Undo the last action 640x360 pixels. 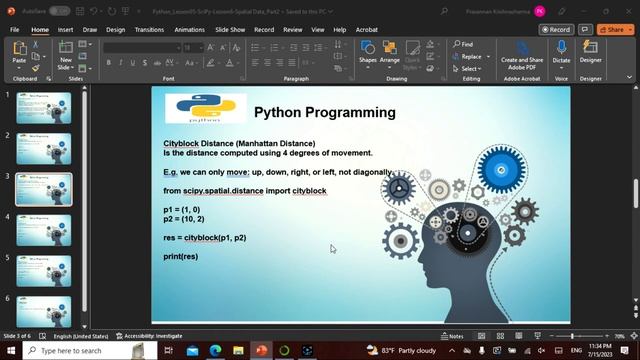pos(93,11)
